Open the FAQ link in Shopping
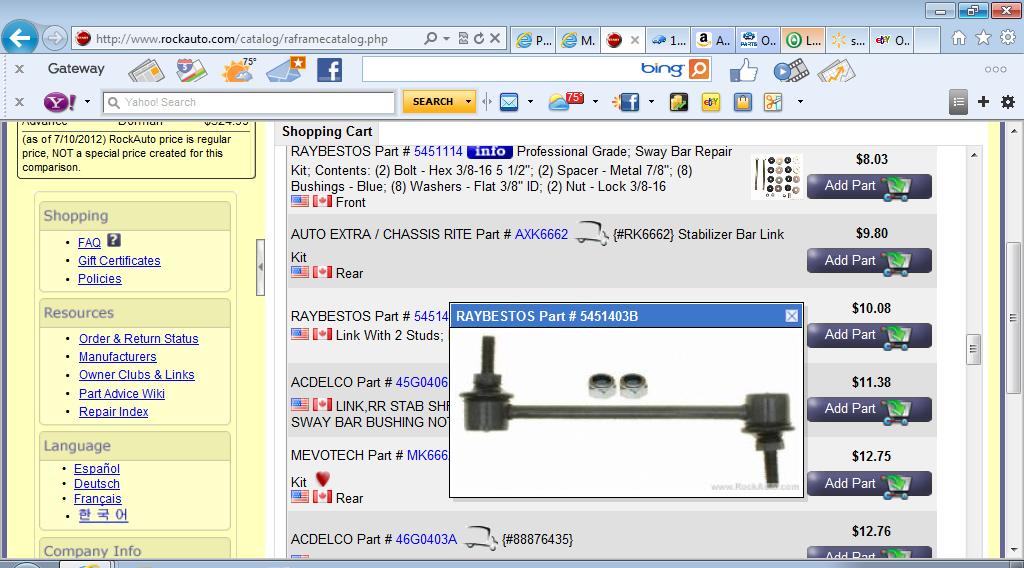1024x568 pixels. (x=89, y=243)
